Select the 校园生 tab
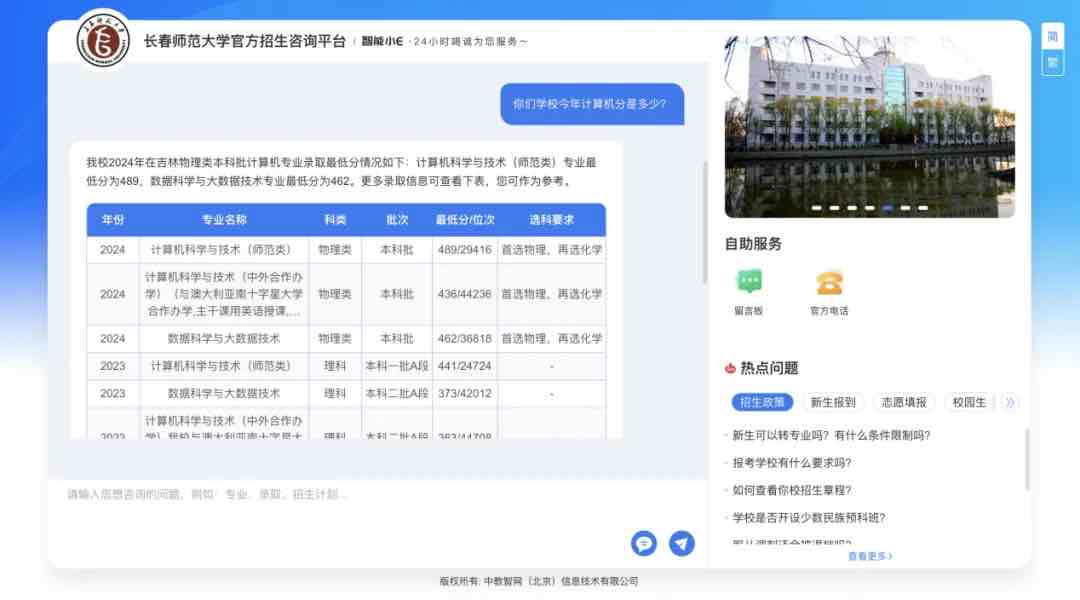Viewport: 1080px width, 600px height. [969, 402]
